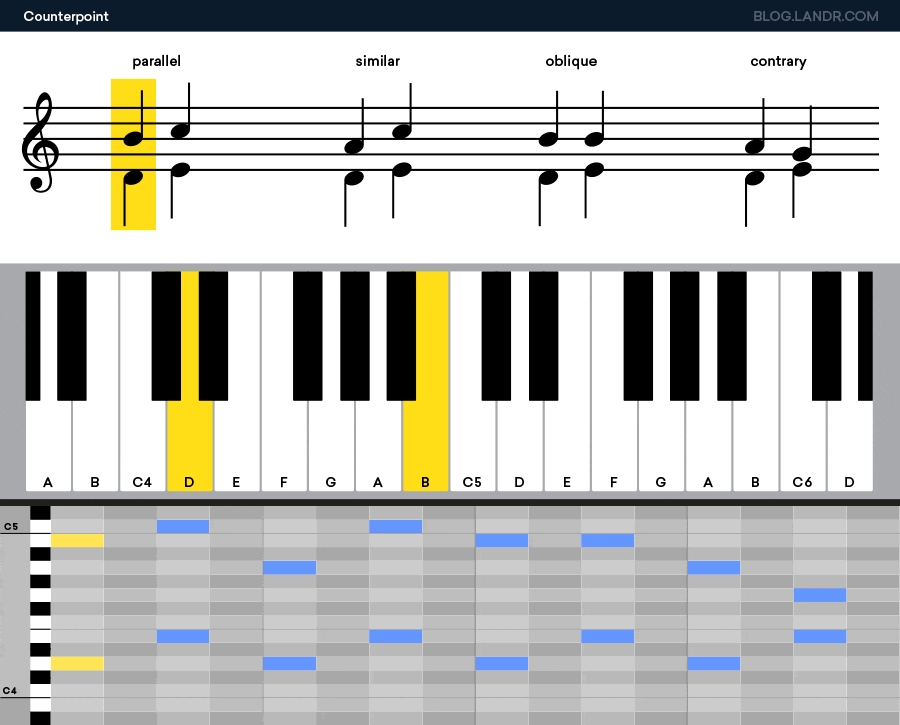
Task: Open the BLOG.LANDR.COM link
Action: 816,16
